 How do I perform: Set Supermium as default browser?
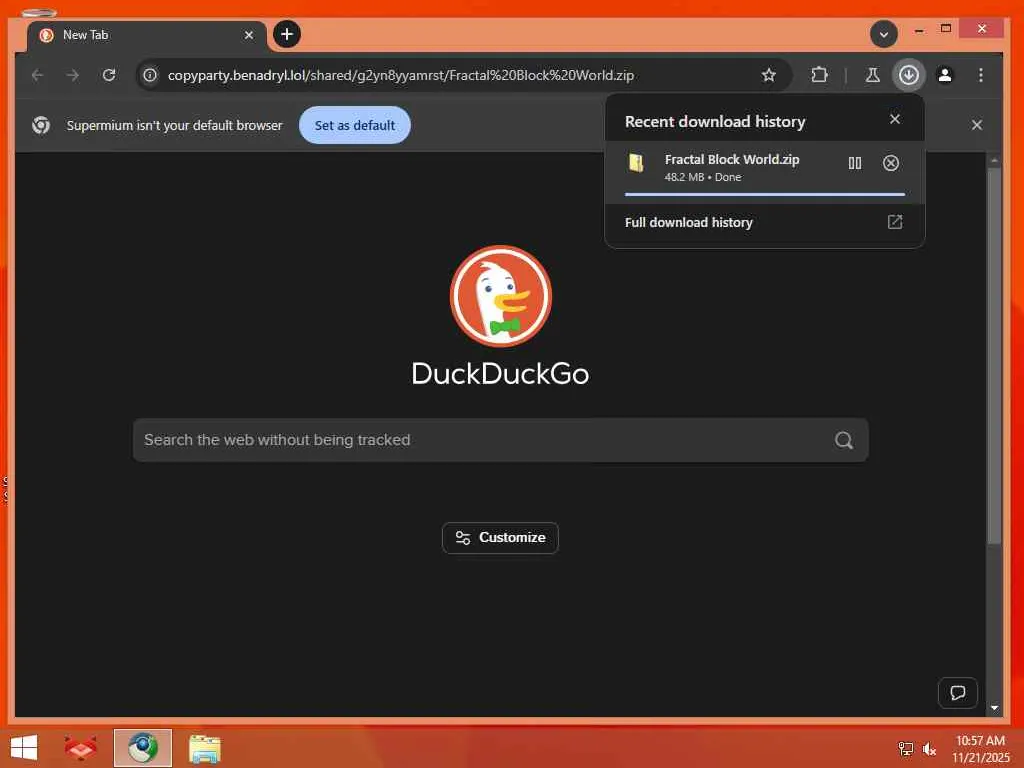click(x=355, y=125)
